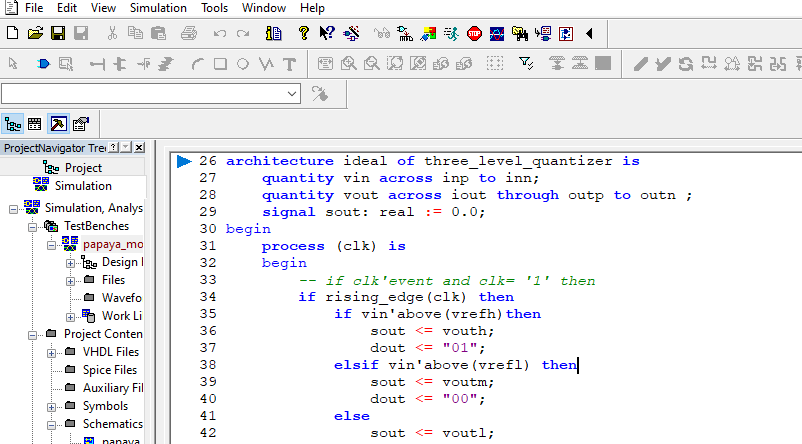The image size is (802, 444).
Task: Expand the Files tree node
Action: [x=71, y=281]
